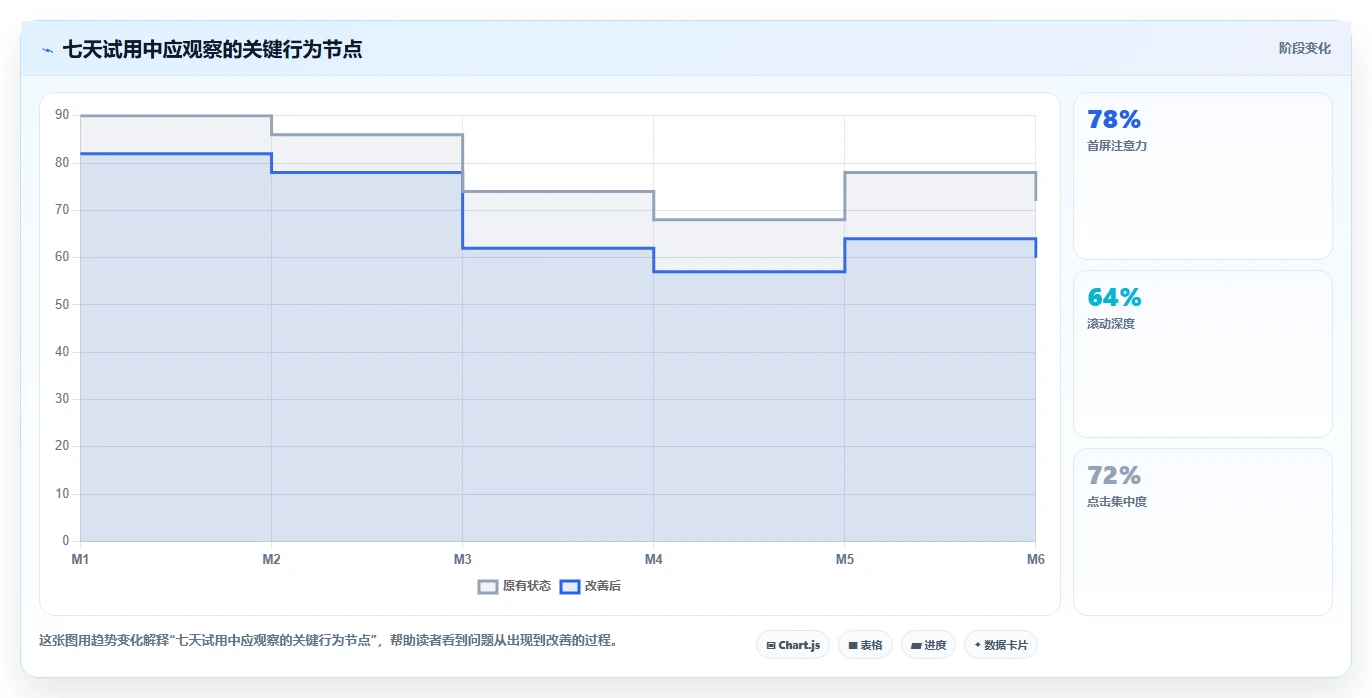
Task: Click the M5 axis label
Action: pyautogui.click(x=844, y=559)
